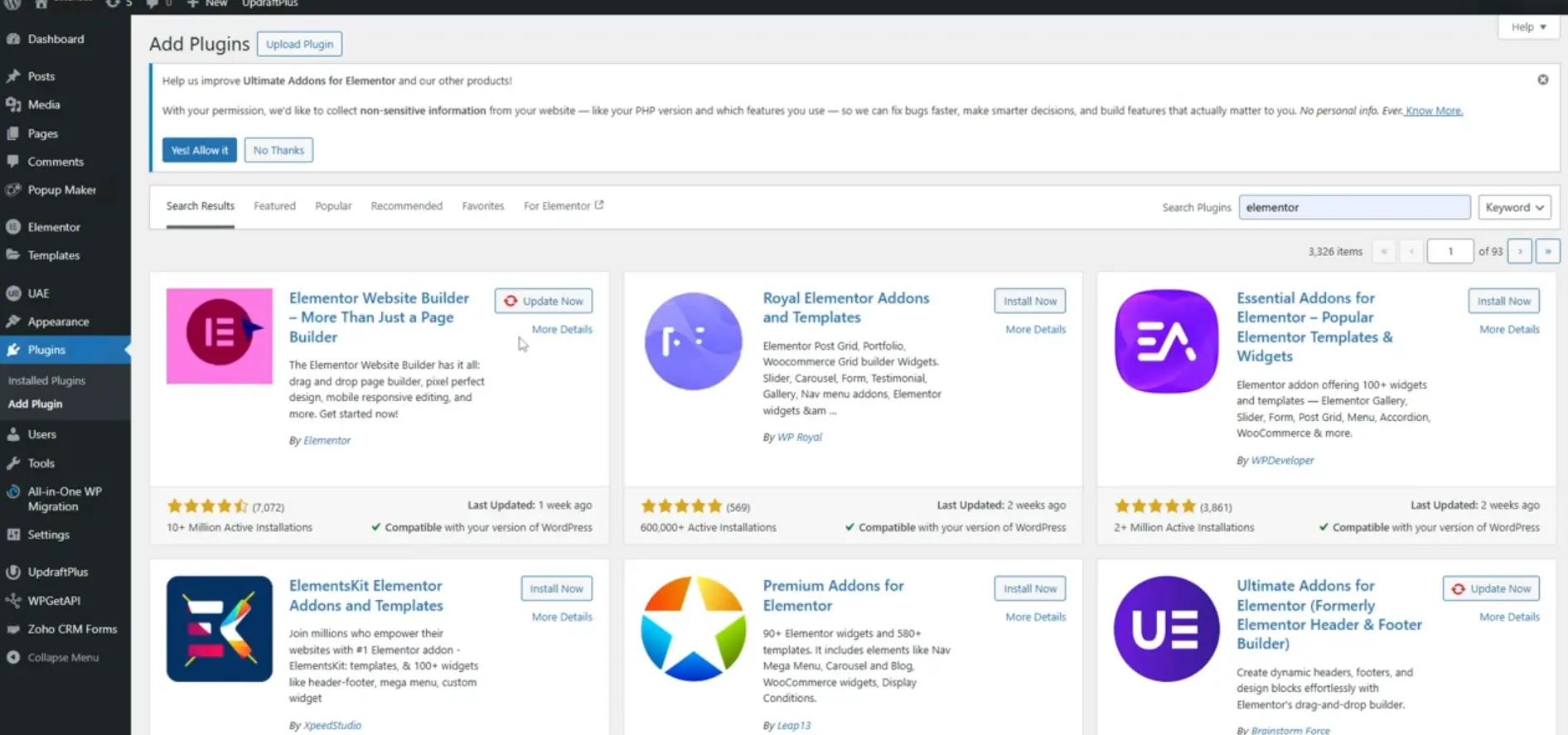Open the Dashboard menu icon
This screenshot has width=1568, height=735.
[x=13, y=39]
